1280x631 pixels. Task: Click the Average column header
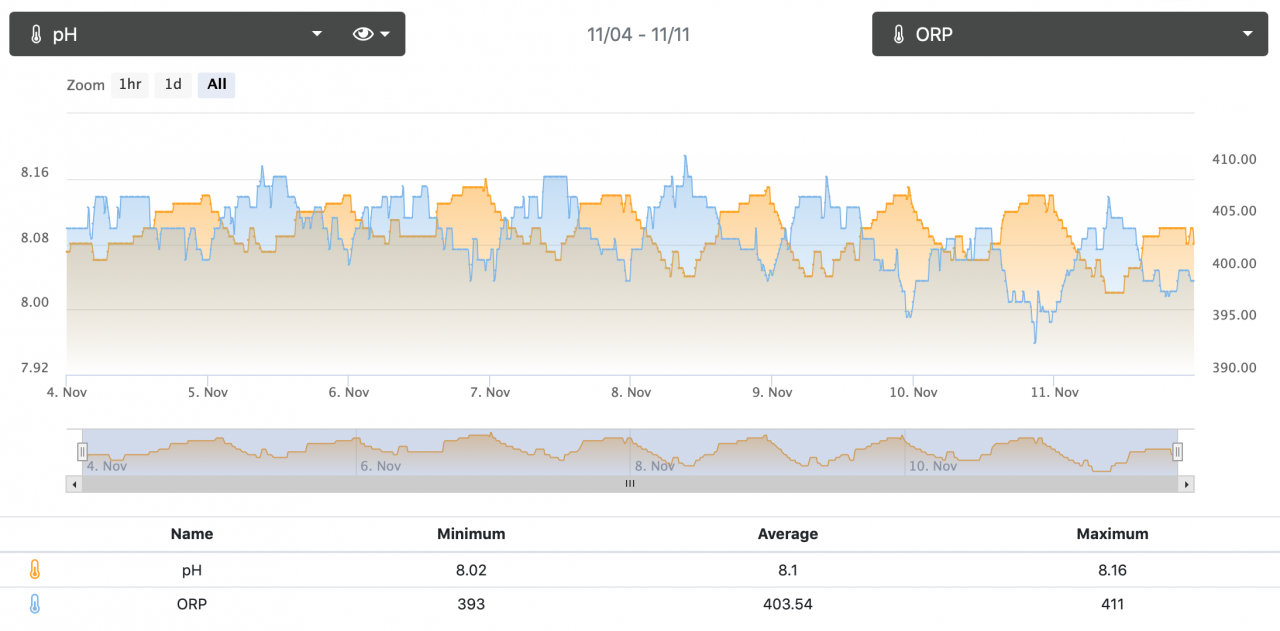[787, 534]
